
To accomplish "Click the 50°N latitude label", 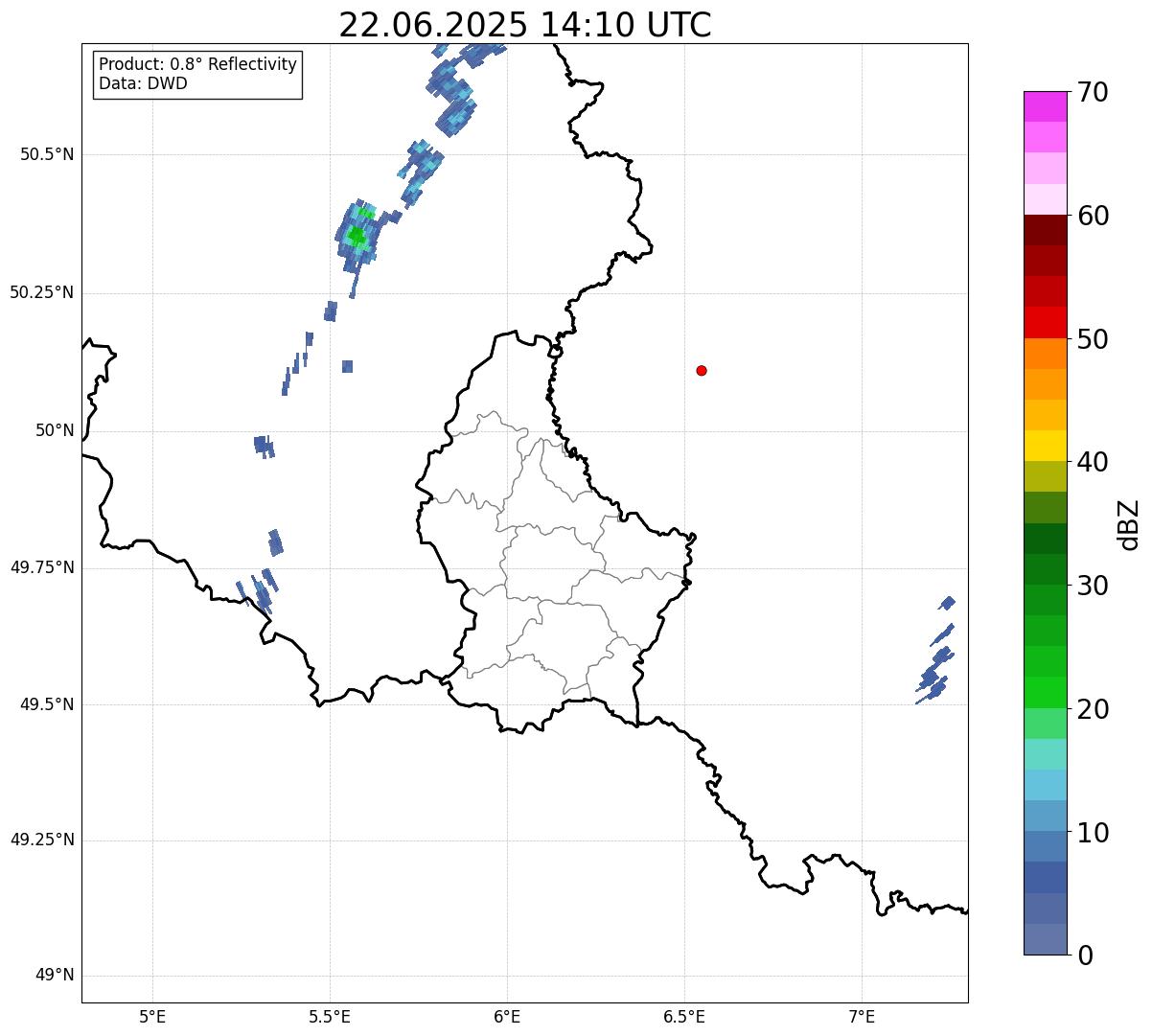I will [x=55, y=430].
